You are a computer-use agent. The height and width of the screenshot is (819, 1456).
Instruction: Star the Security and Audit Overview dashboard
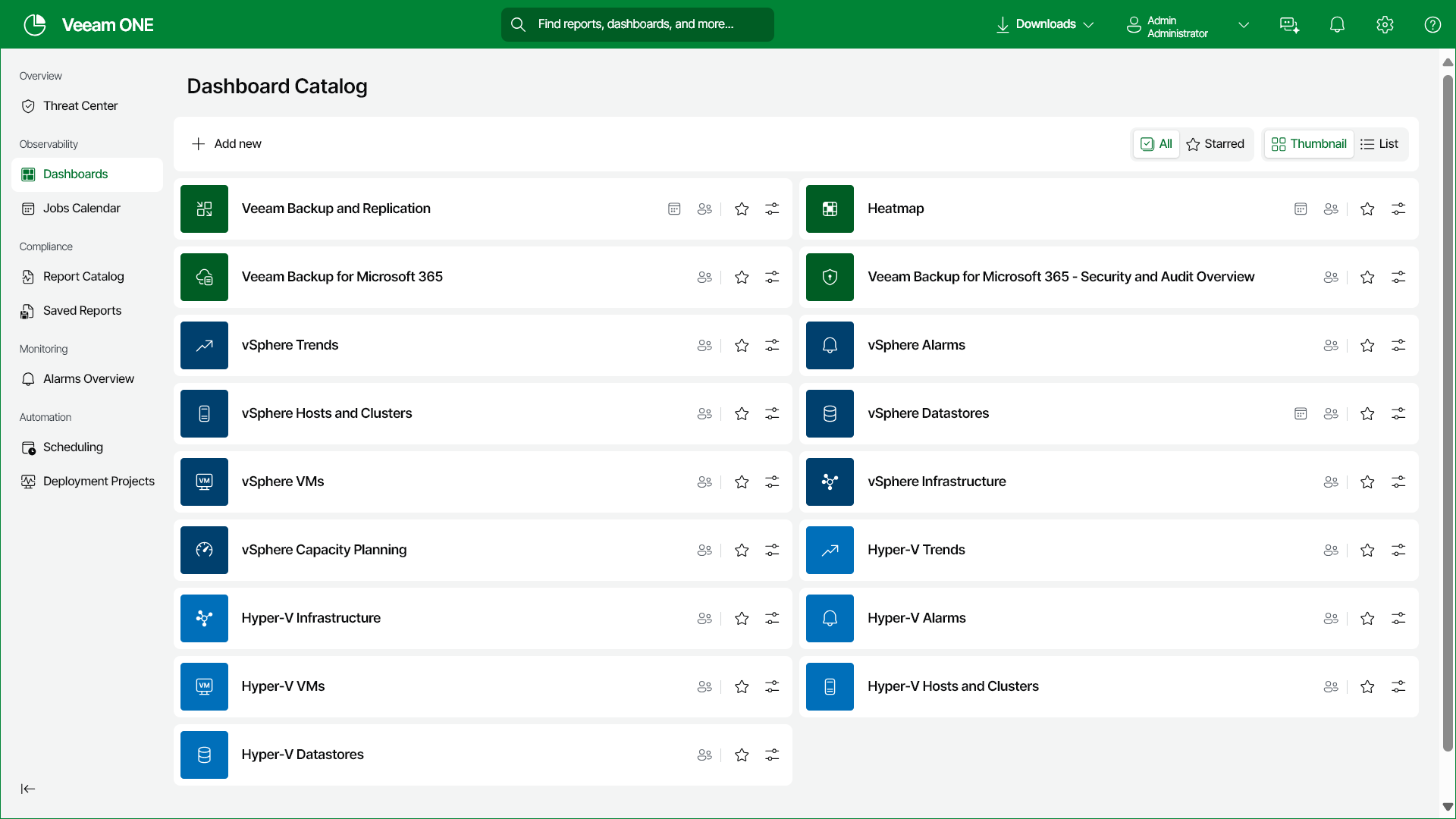1367,277
